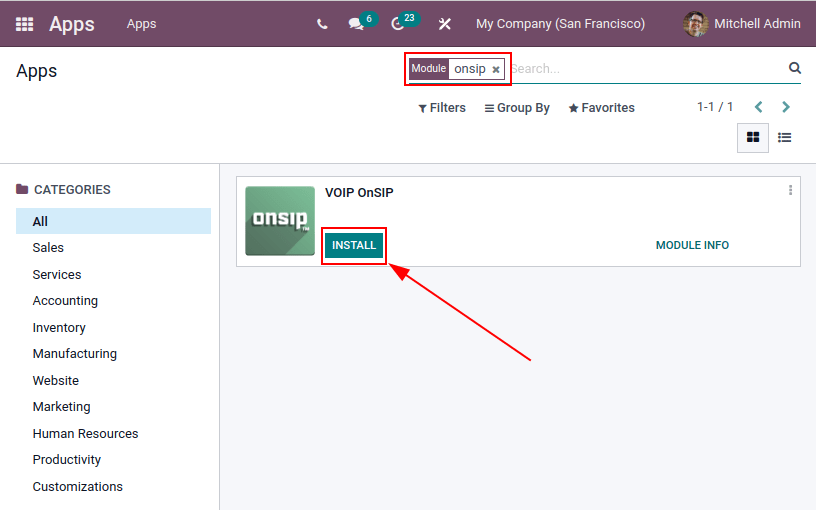Open the Favorites dropdown

pos(601,108)
